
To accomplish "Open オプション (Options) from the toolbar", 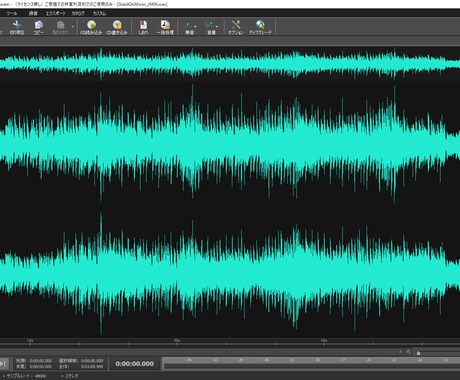I will pos(236,27).
